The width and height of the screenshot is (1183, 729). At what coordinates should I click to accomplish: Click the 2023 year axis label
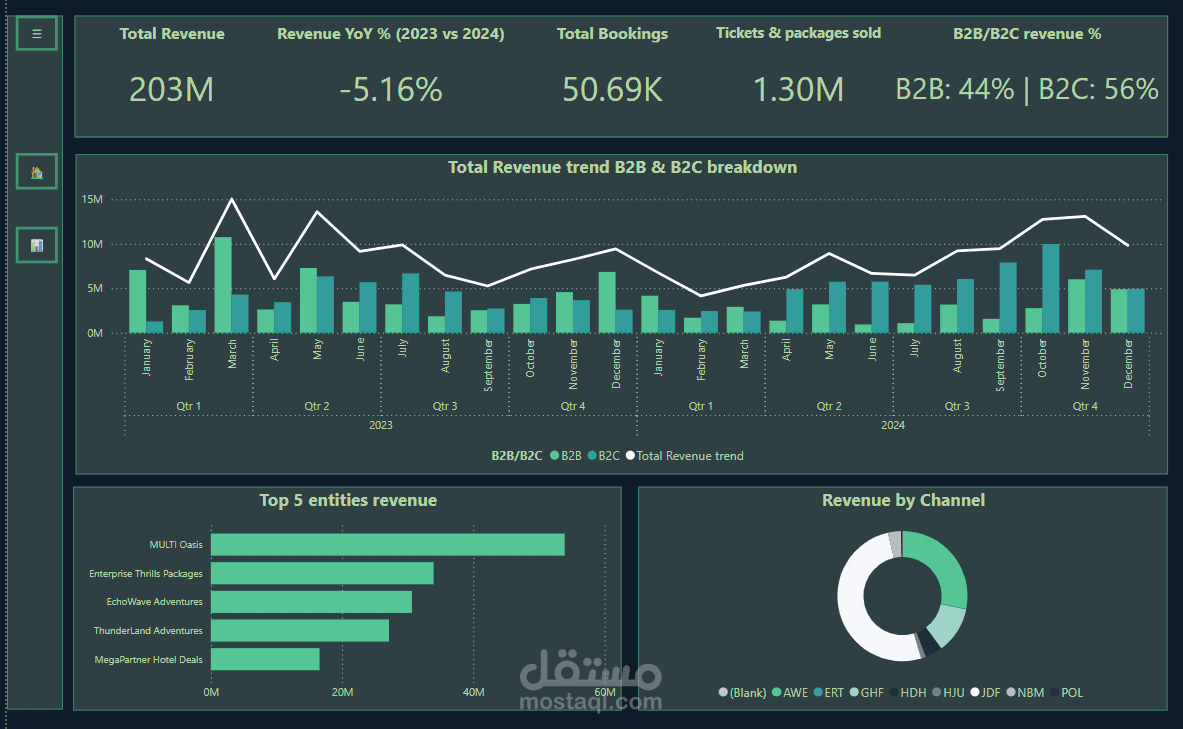click(381, 426)
